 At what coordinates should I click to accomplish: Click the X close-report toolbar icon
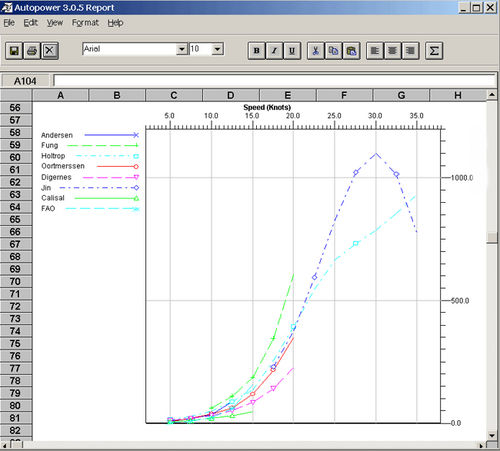50,51
